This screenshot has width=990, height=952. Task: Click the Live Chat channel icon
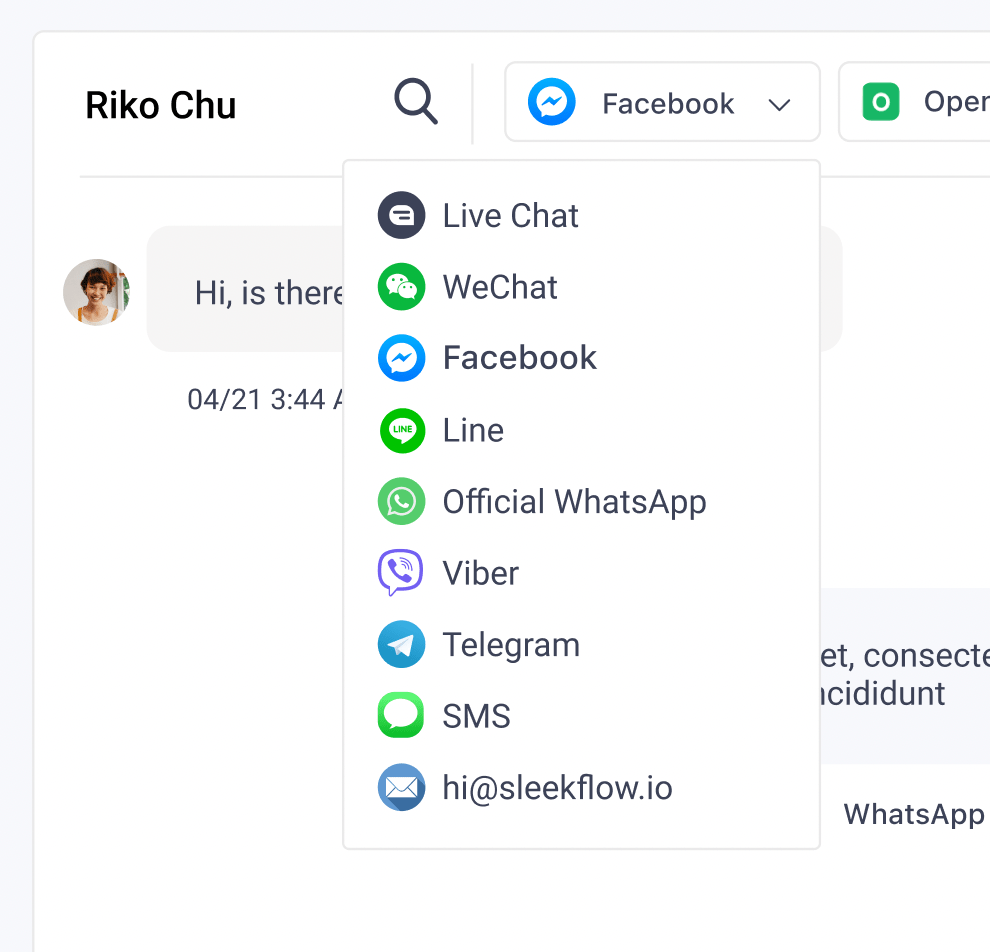coord(402,216)
